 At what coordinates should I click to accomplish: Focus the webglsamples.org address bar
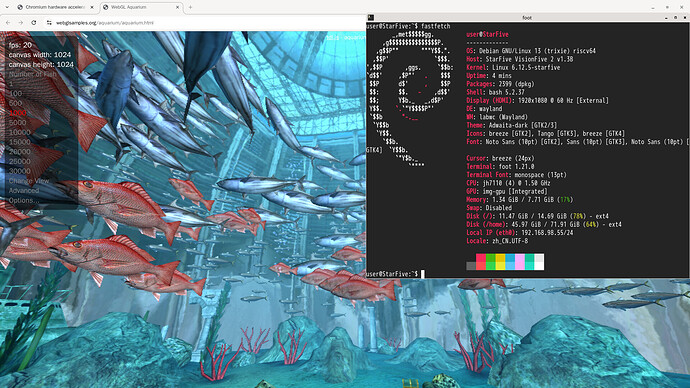(105, 22)
